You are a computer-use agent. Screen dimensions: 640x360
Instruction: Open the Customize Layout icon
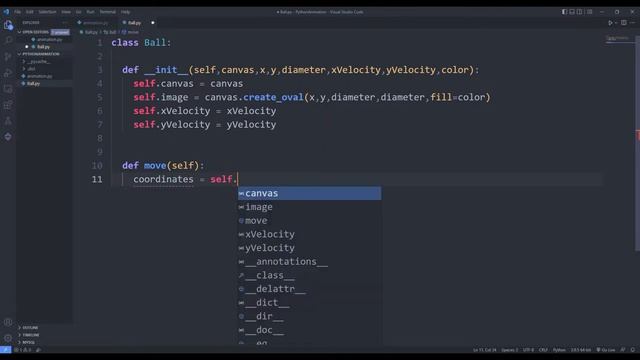(x=589, y=12)
